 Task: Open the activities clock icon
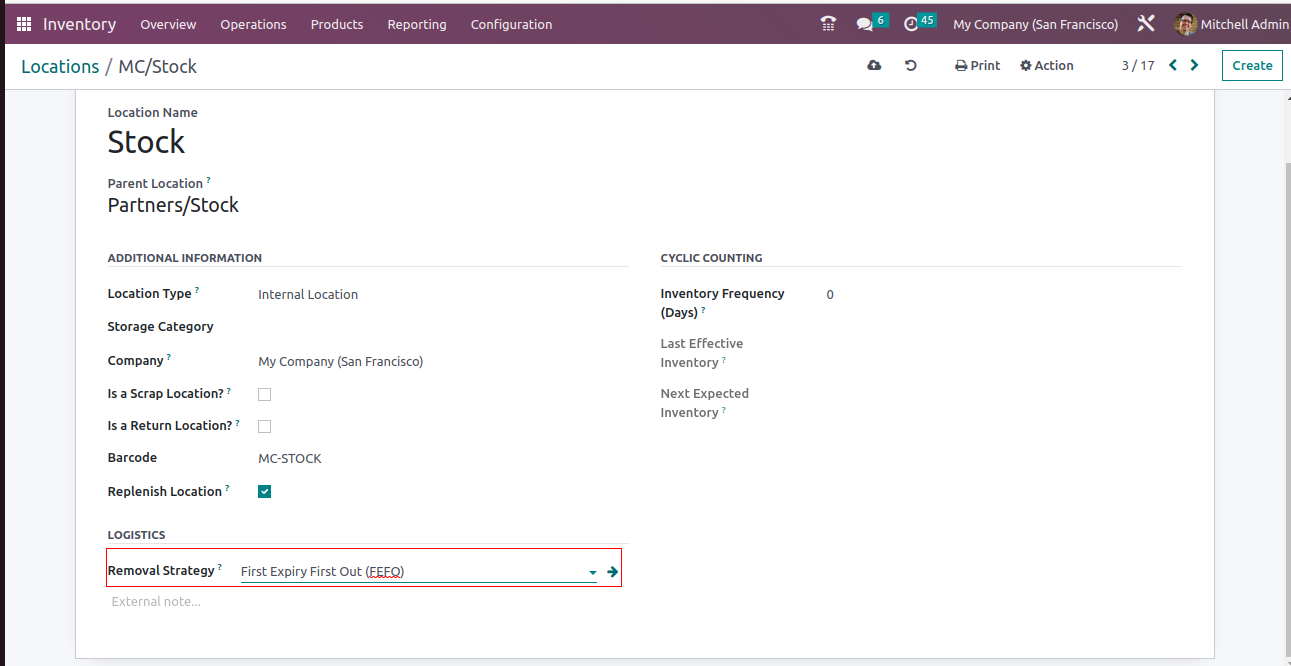pyautogui.click(x=911, y=24)
